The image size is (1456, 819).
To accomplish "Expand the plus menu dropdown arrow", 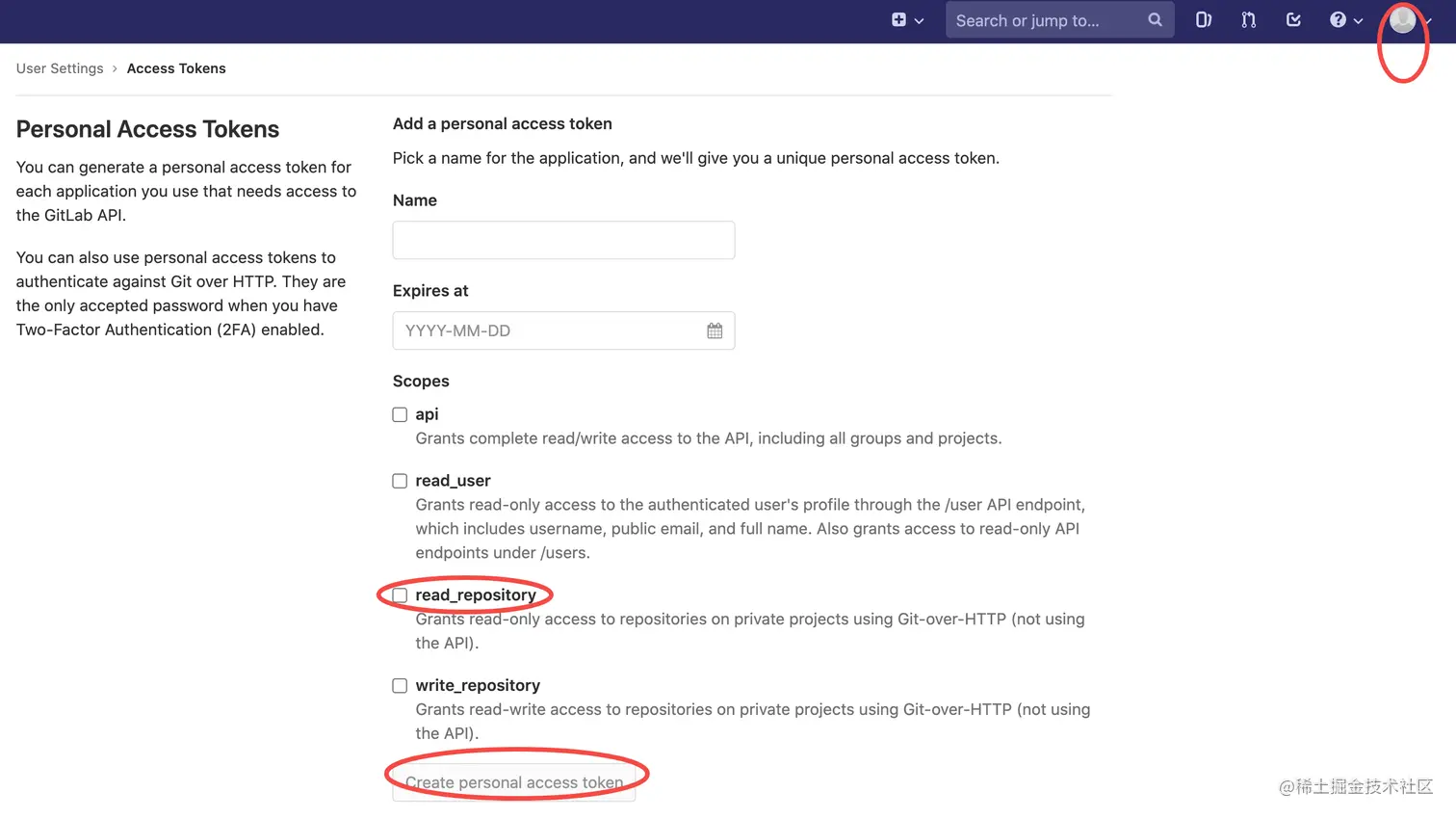I will pos(920,21).
